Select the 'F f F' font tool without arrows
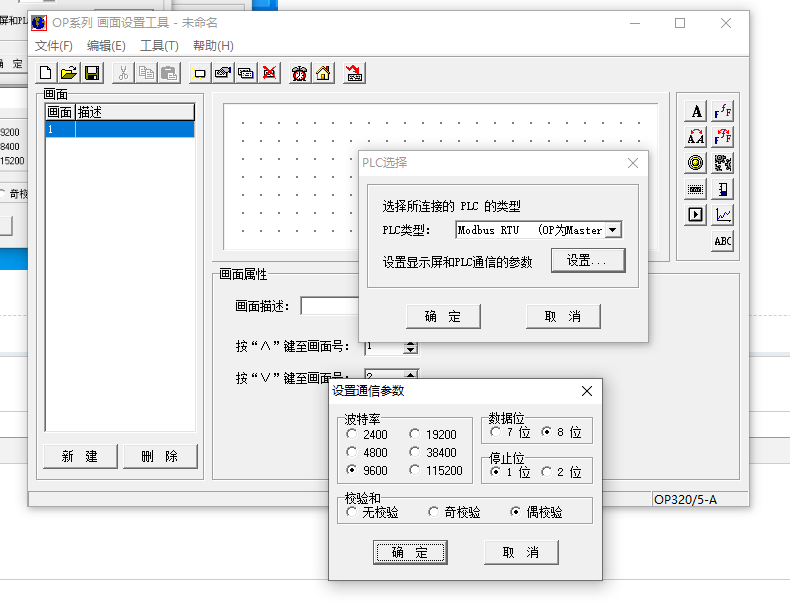This screenshot has width=790, height=614. pyautogui.click(x=722, y=111)
